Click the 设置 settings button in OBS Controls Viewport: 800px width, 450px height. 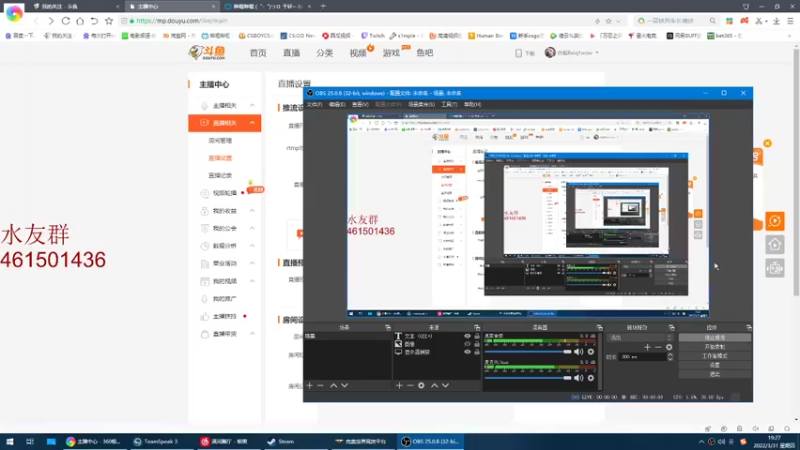click(x=714, y=365)
